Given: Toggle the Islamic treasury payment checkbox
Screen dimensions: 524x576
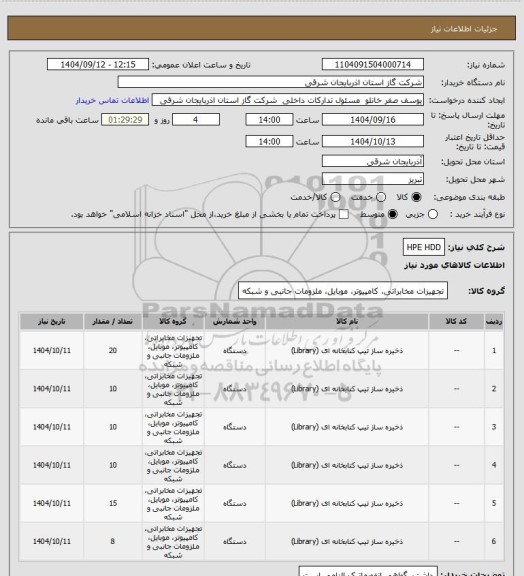Looking at the screenshot, I should point(344,214).
